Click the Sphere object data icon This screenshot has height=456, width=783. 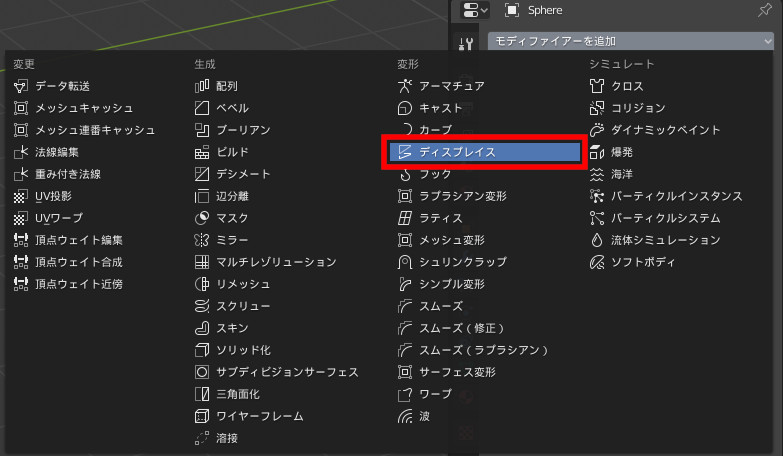(512, 10)
